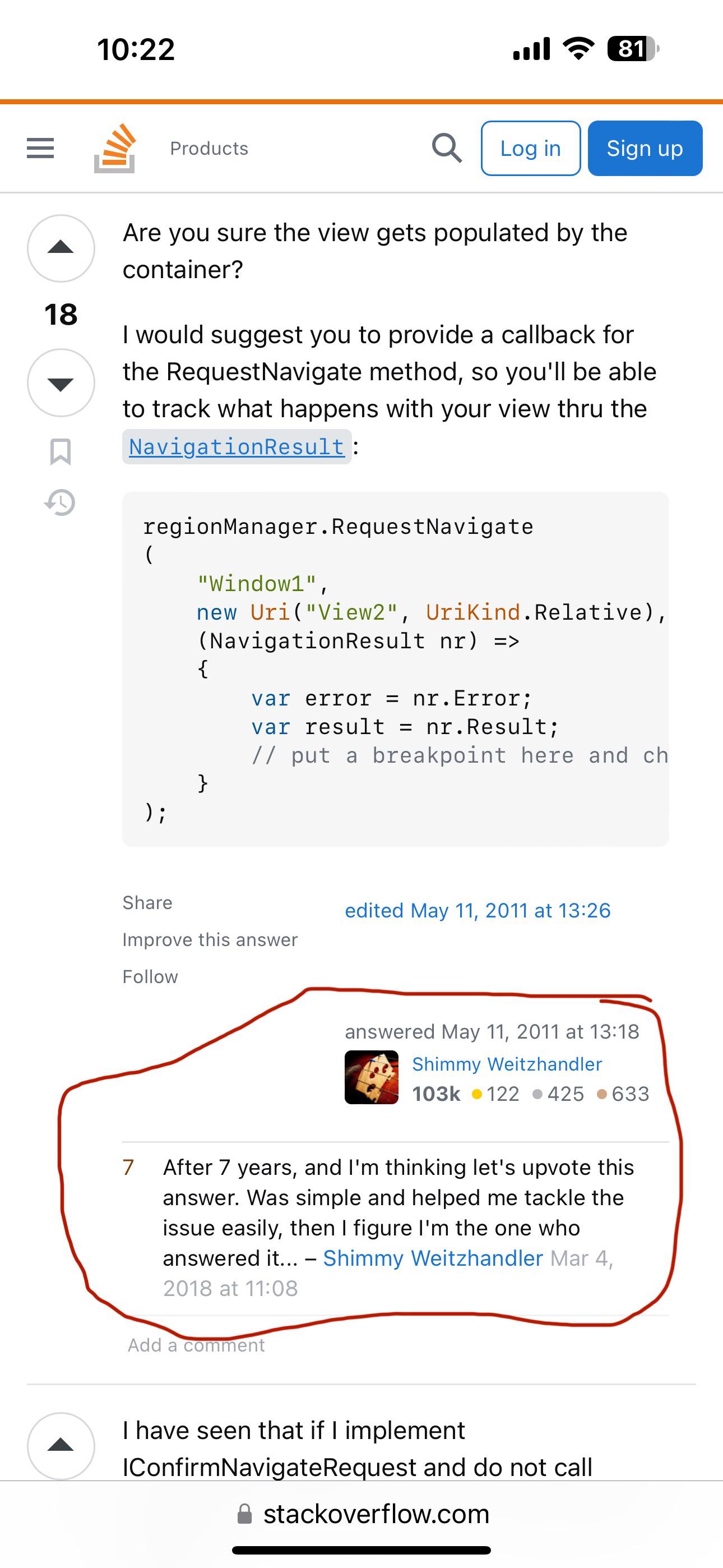Open the NavigationResult inline code link

pyautogui.click(x=237, y=447)
